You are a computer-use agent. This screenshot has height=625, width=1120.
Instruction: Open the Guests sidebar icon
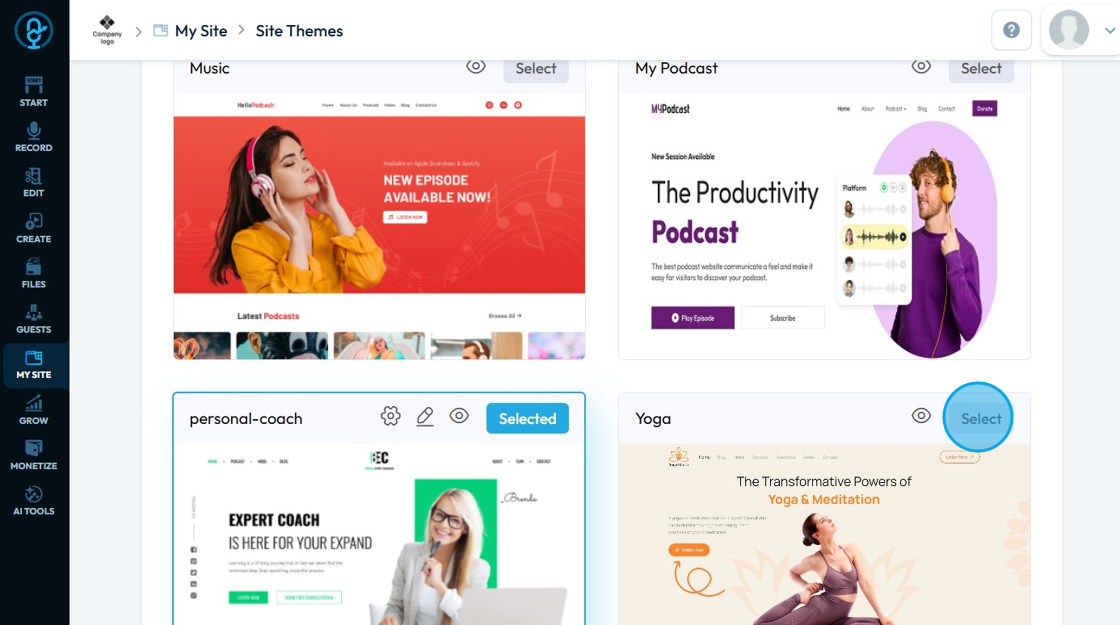(x=34, y=319)
